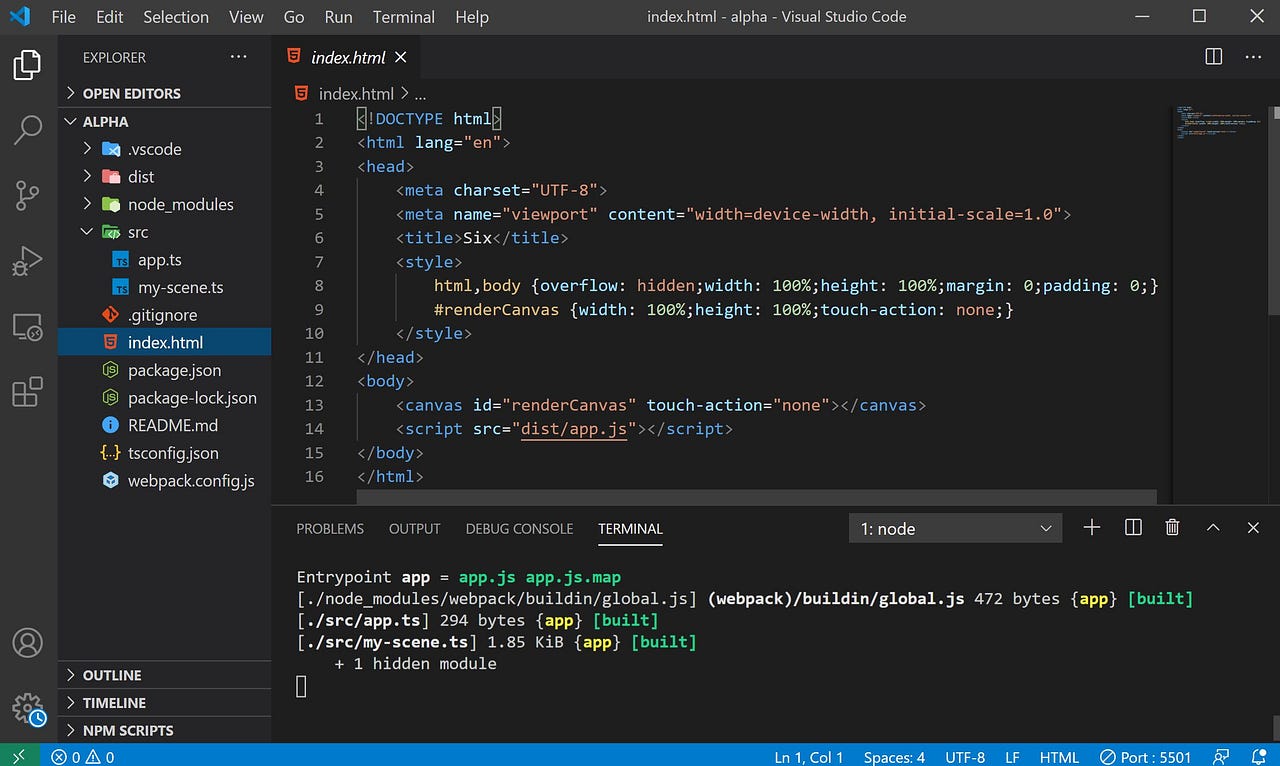The image size is (1280, 766).
Task: Open the Run menu
Action: click(x=338, y=16)
